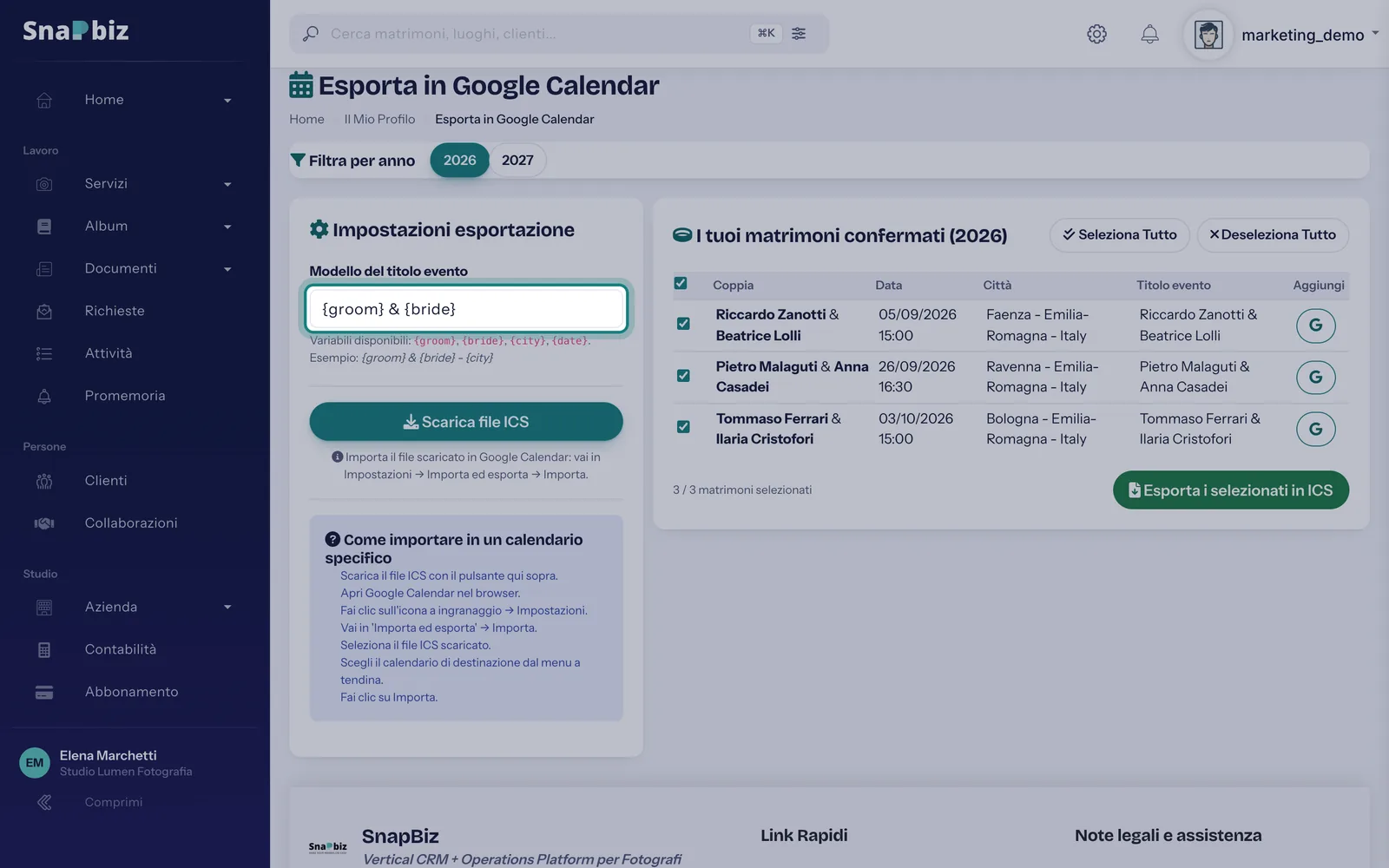Click search filter sliders icon
Viewport: 1389px width, 868px height.
click(799, 33)
